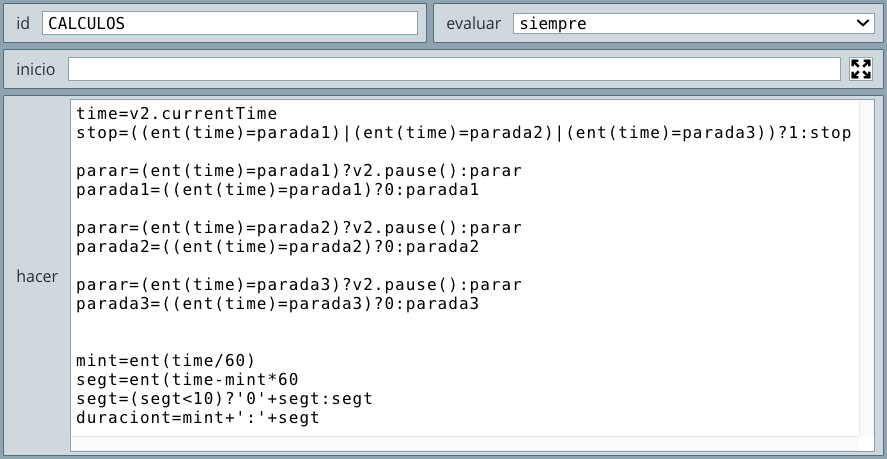
Task: Click the segt=(segt<10)?'0'+segt:segt line
Action: pyautogui.click(x=225, y=399)
